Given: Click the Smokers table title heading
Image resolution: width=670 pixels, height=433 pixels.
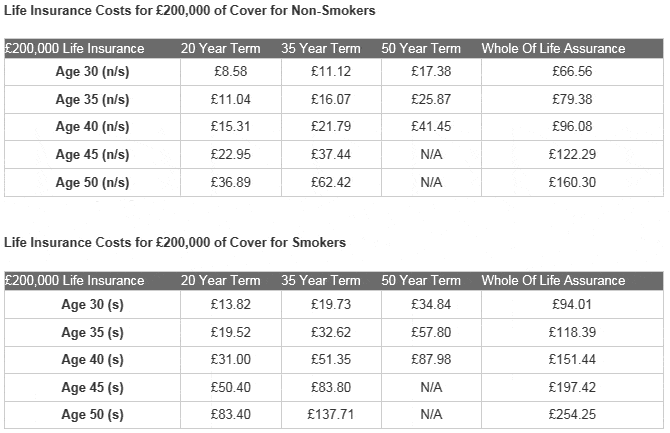Looking at the screenshot, I should tap(175, 242).
